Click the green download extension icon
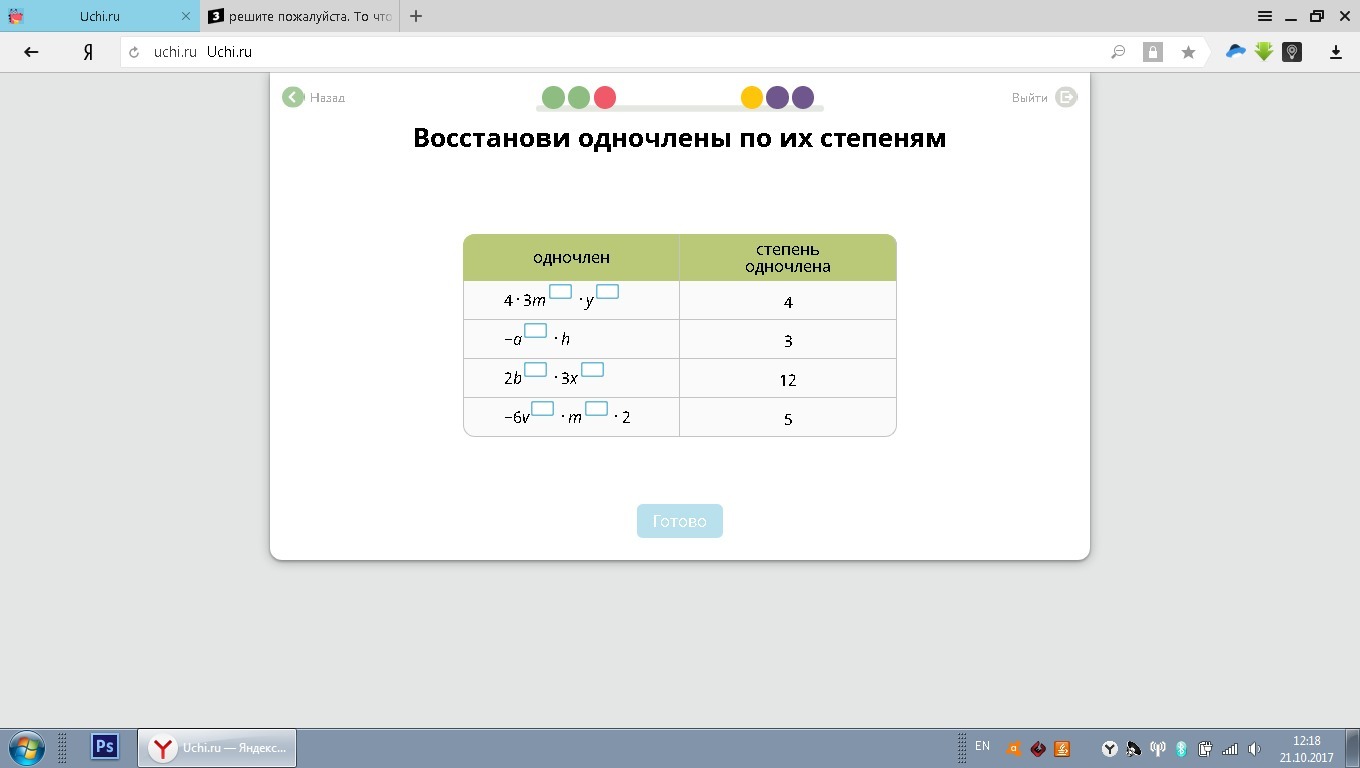 click(1264, 52)
